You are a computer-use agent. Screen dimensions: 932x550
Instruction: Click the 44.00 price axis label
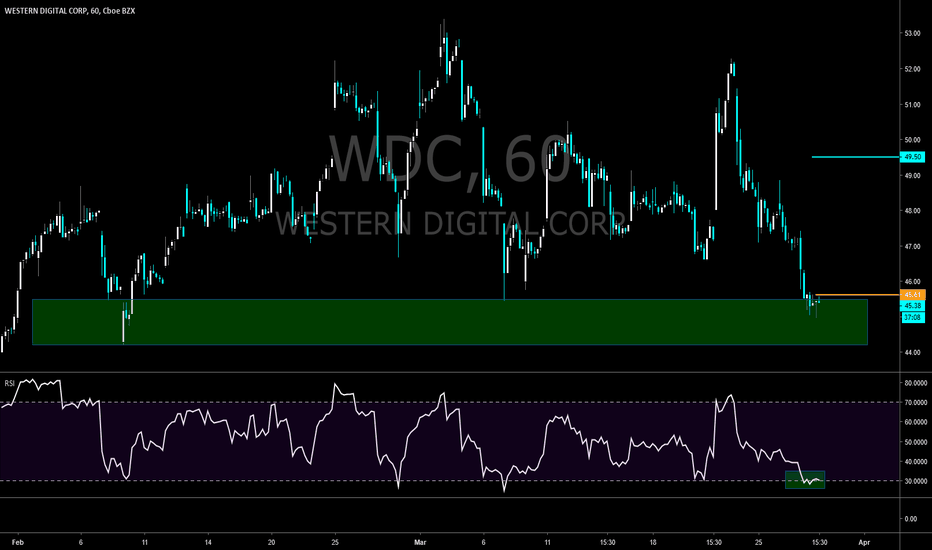pyautogui.click(x=912, y=352)
